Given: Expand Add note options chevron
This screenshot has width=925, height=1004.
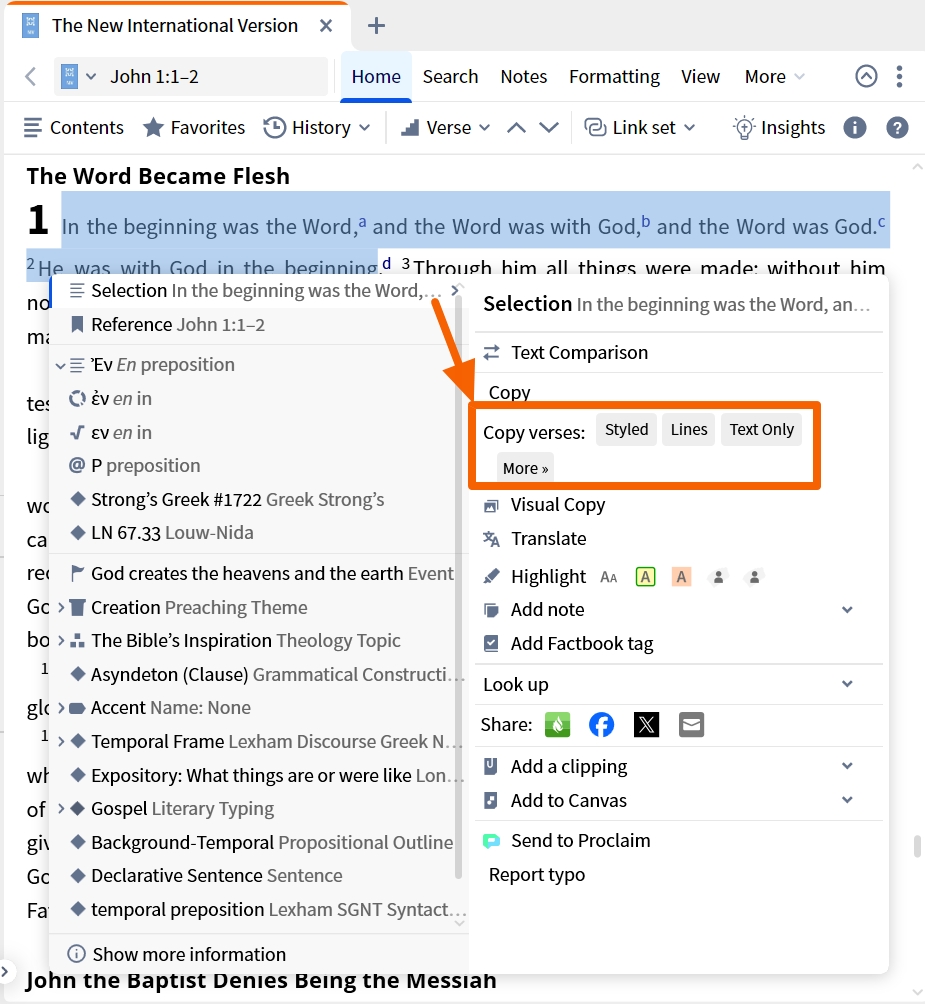Looking at the screenshot, I should 847,610.
